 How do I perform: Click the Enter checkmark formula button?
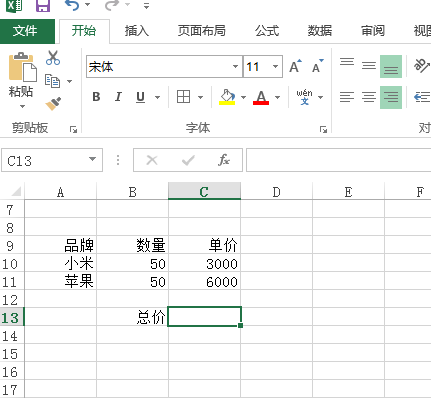188,161
